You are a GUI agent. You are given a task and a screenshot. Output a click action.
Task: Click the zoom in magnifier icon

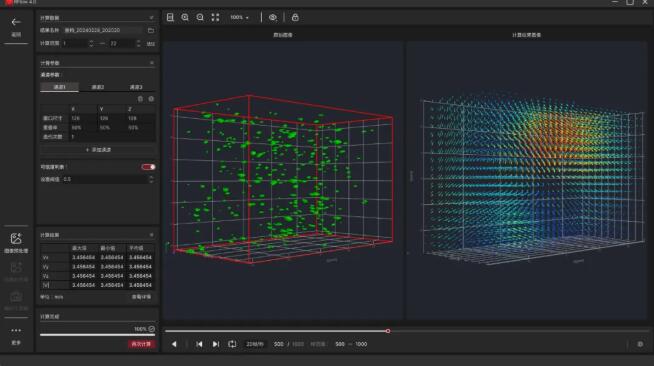click(x=185, y=17)
